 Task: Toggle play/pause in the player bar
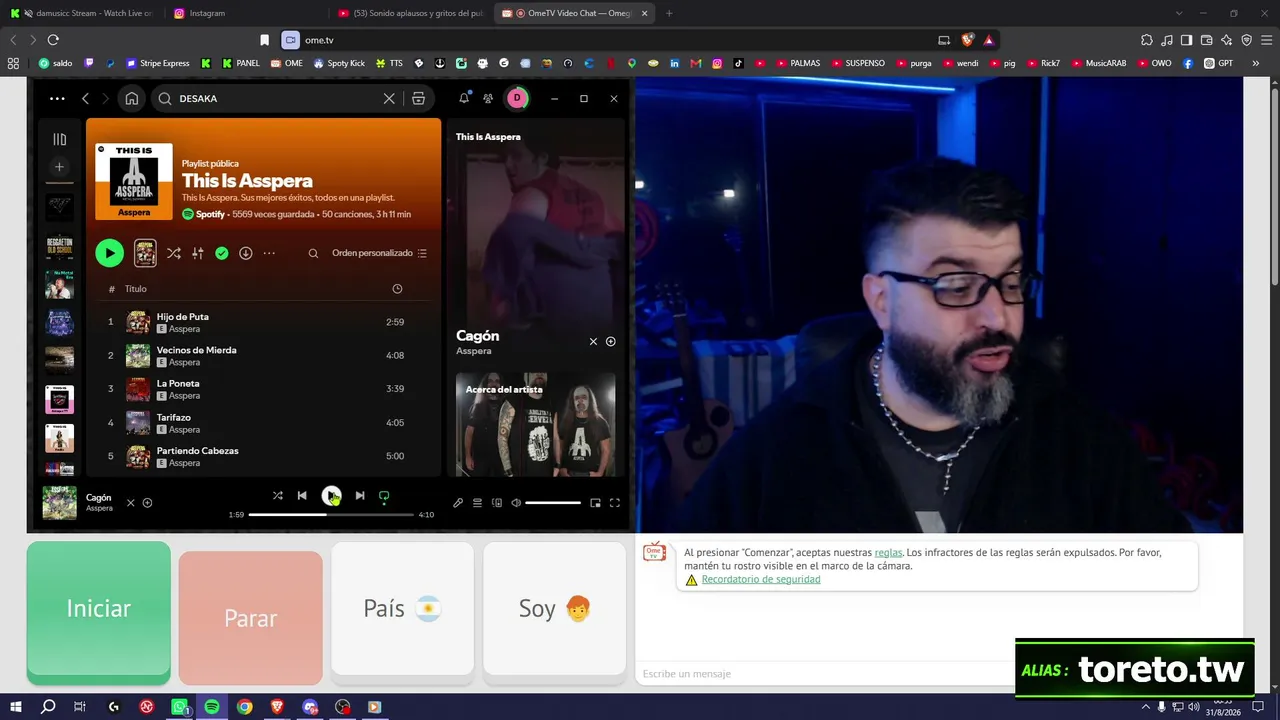(x=331, y=495)
